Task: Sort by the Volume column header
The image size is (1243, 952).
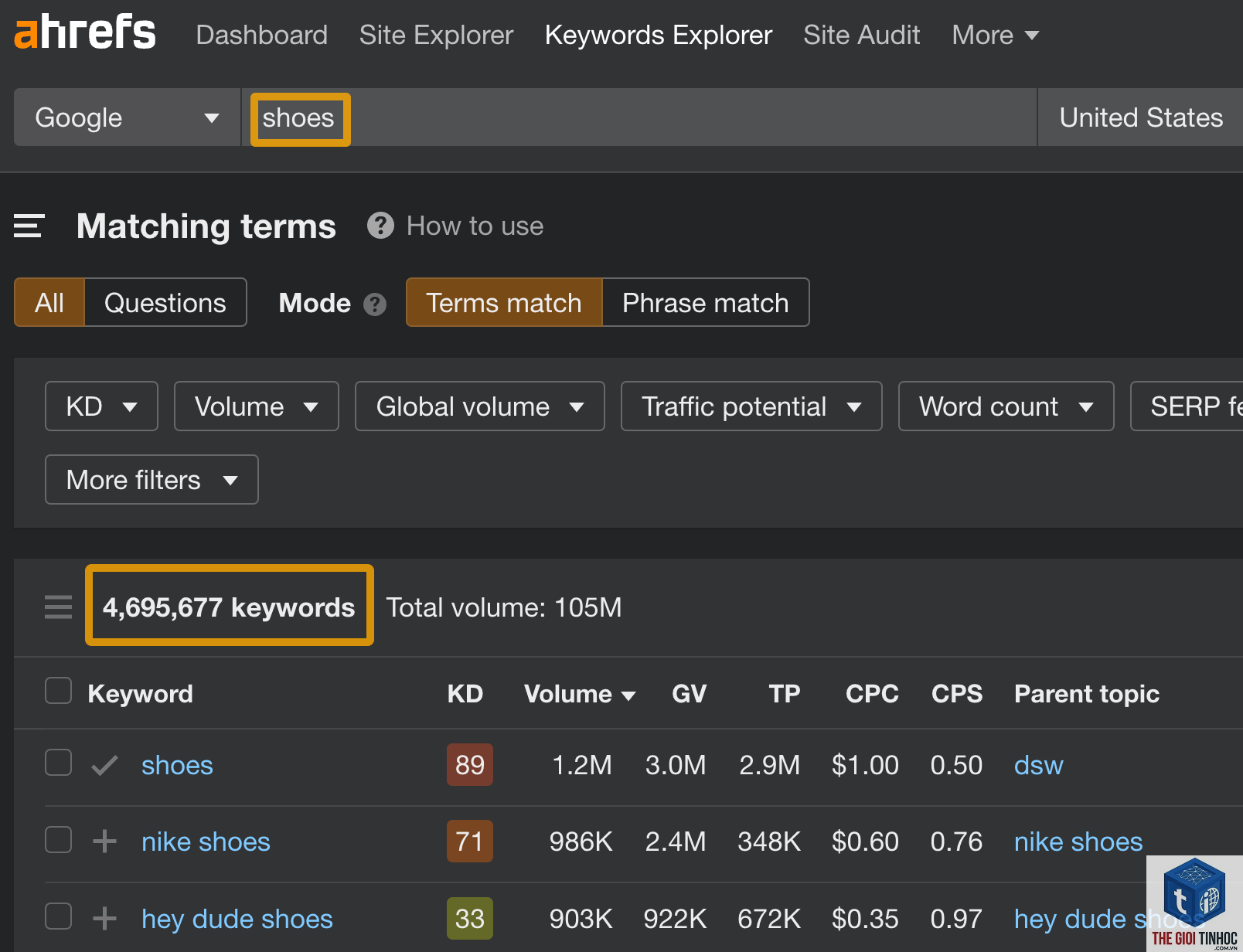Action: (580, 694)
